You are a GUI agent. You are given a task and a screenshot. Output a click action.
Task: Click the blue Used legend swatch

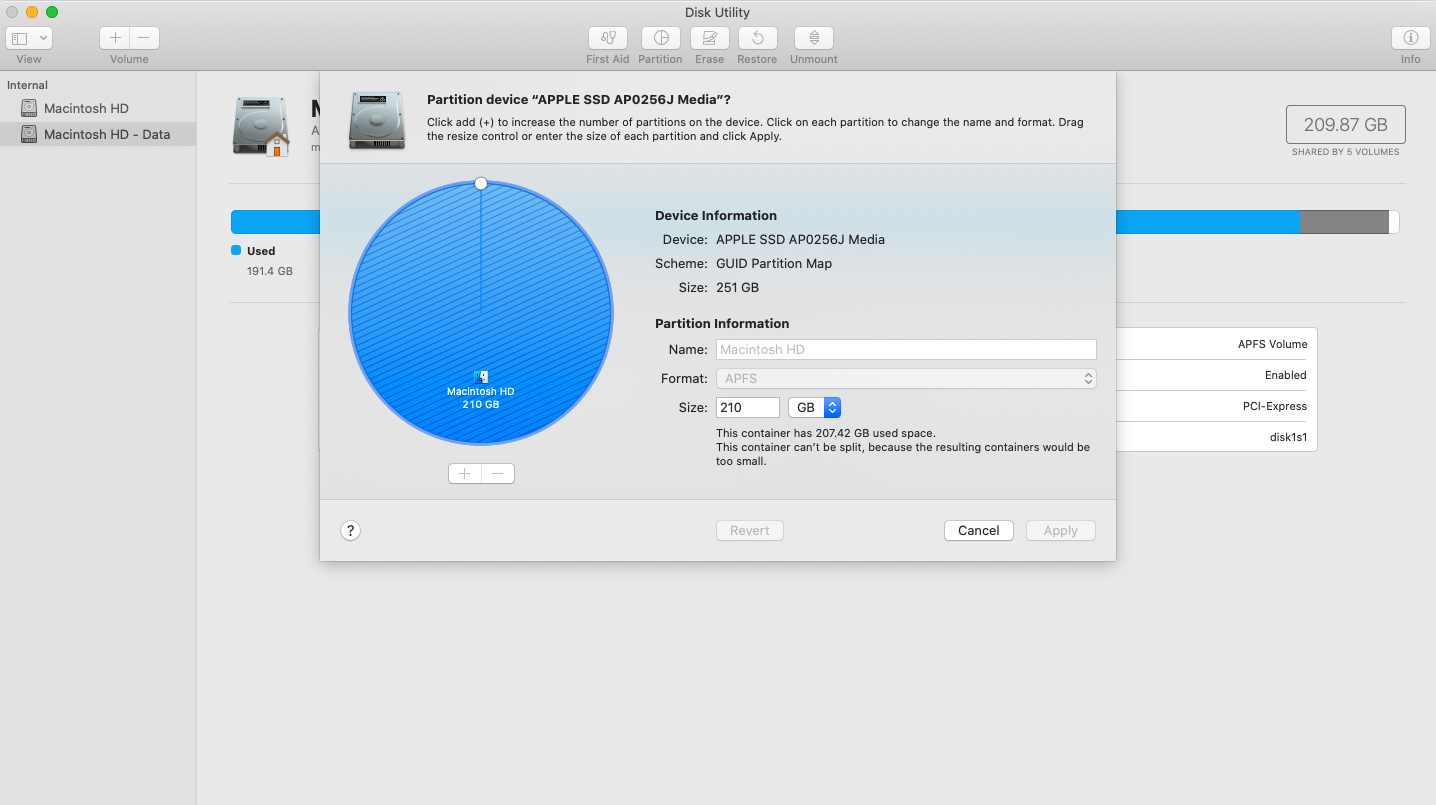tap(236, 250)
